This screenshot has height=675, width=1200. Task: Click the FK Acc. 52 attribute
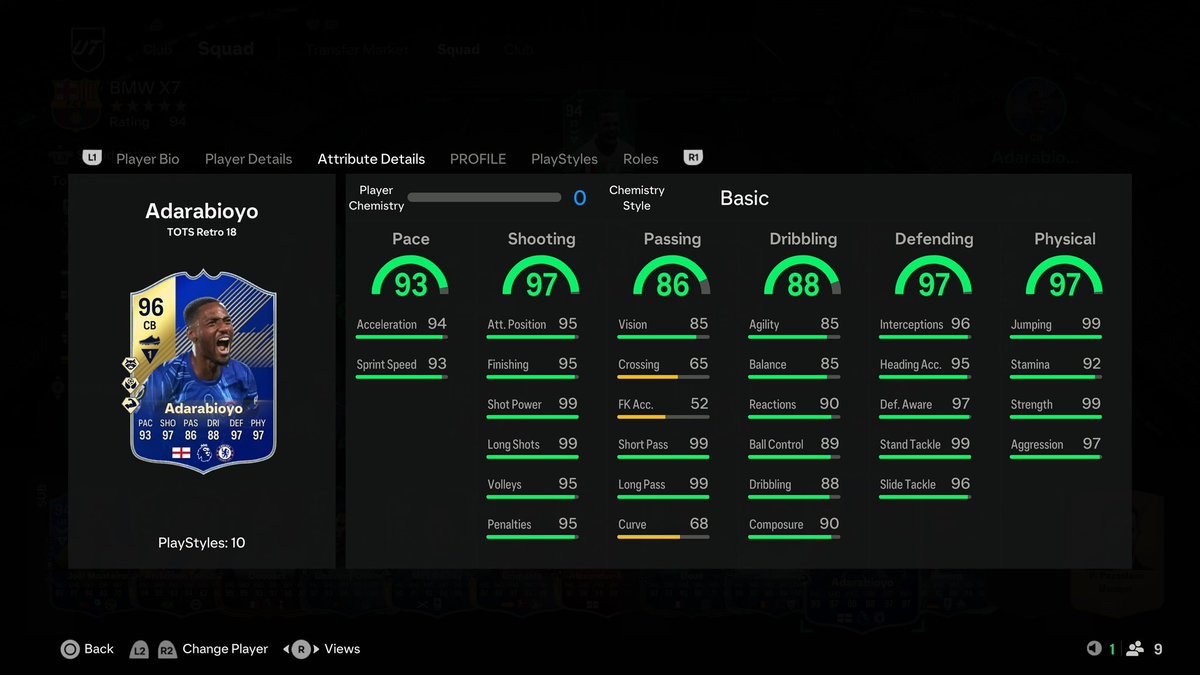(663, 406)
